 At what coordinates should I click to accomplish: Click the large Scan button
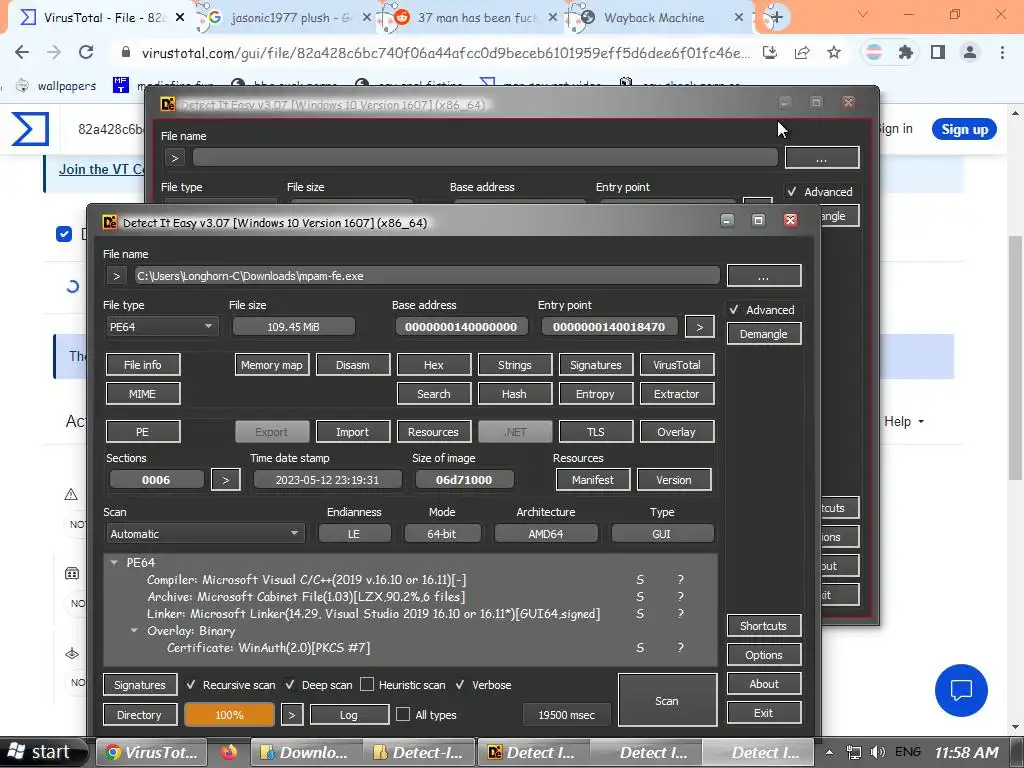(667, 700)
